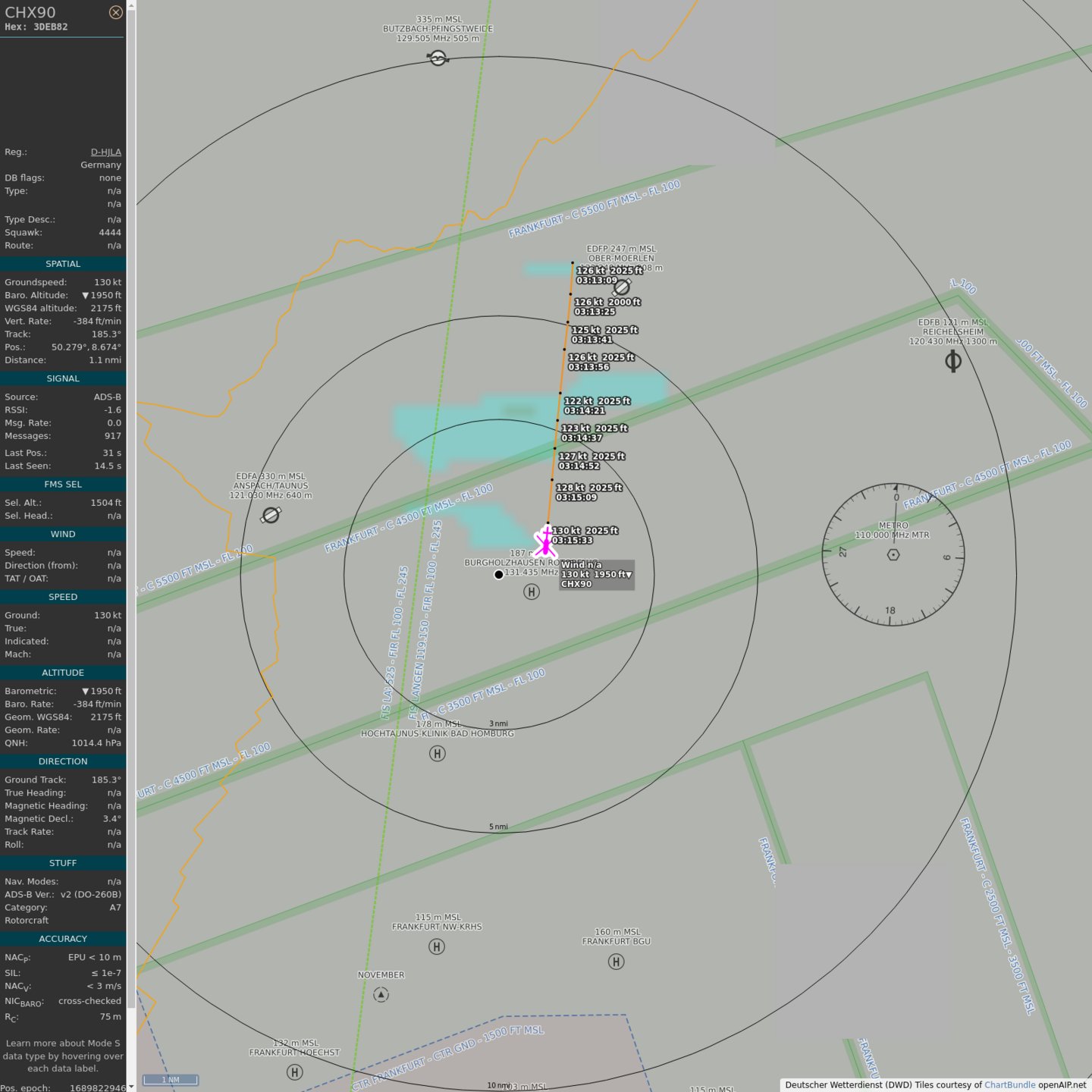Click the magenta helicopter aircraft icon
This screenshot has width=1092, height=1092.
click(x=545, y=542)
